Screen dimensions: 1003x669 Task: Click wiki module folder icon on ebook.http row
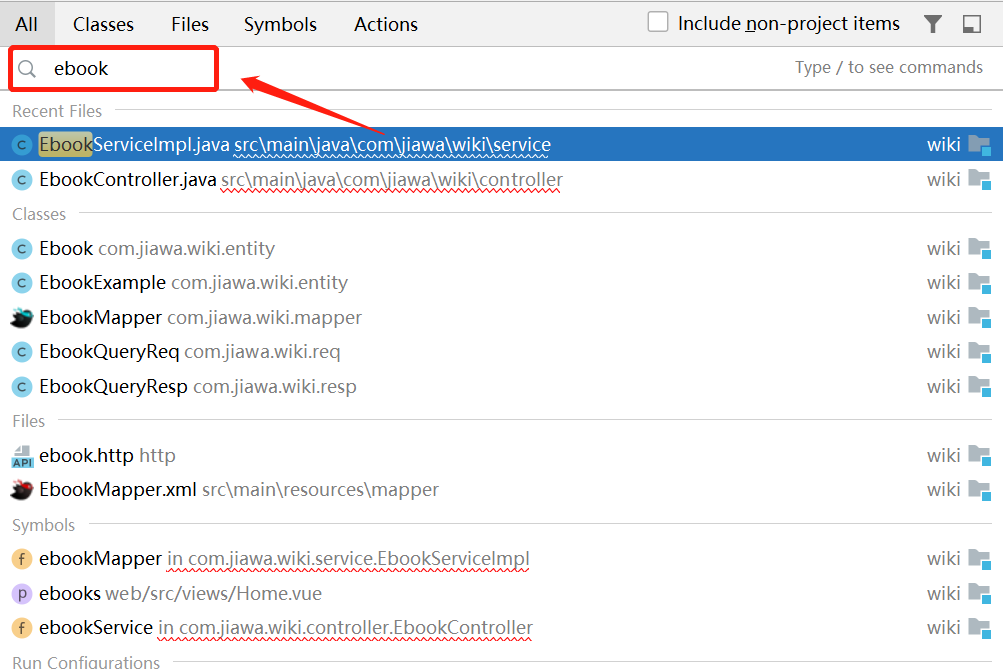coord(979,455)
